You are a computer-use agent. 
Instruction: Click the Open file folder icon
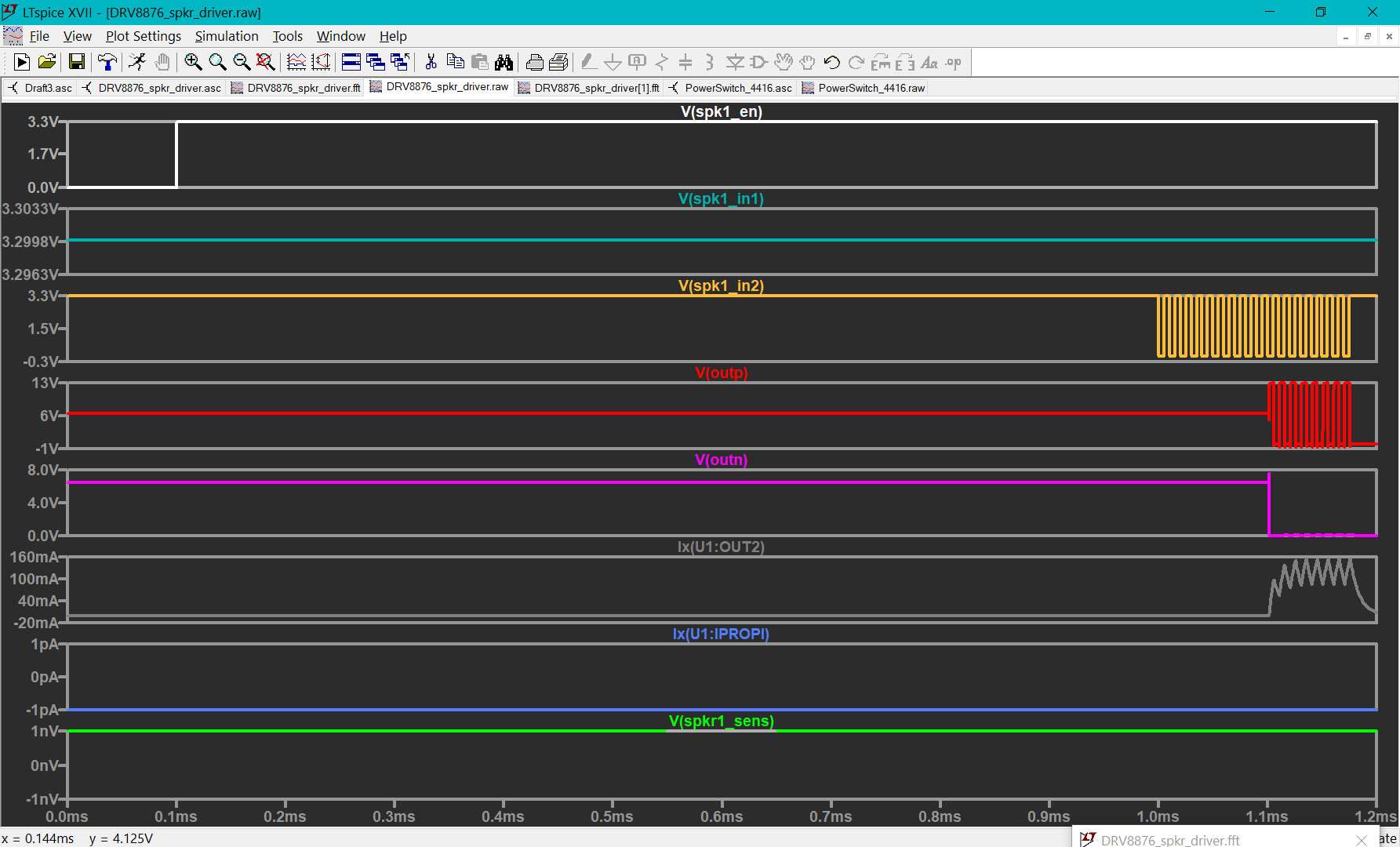point(47,62)
